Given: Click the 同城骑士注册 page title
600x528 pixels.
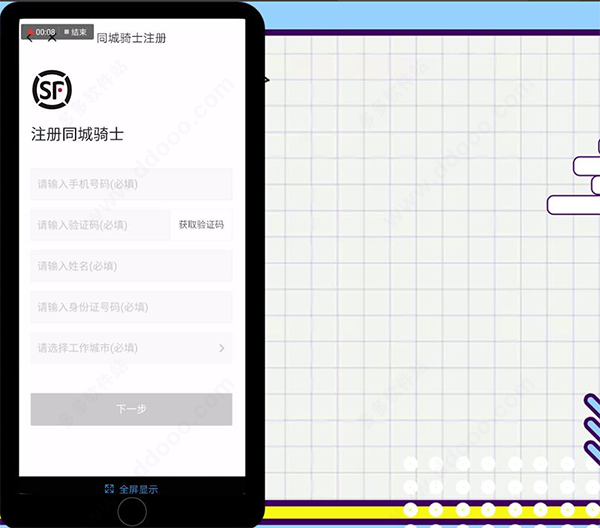Looking at the screenshot, I should (131, 39).
